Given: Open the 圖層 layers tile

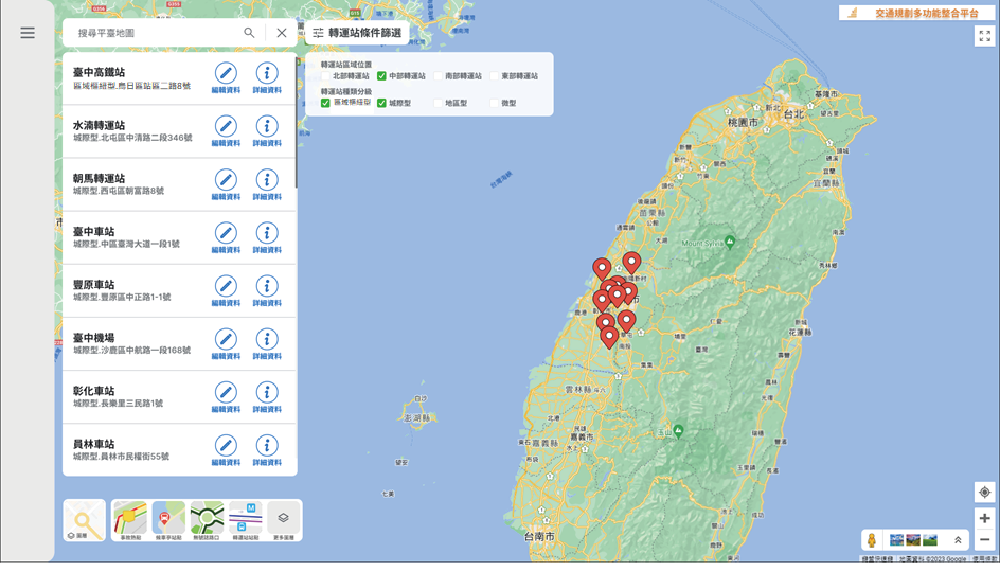Looking at the screenshot, I should pyautogui.click(x=85, y=520).
